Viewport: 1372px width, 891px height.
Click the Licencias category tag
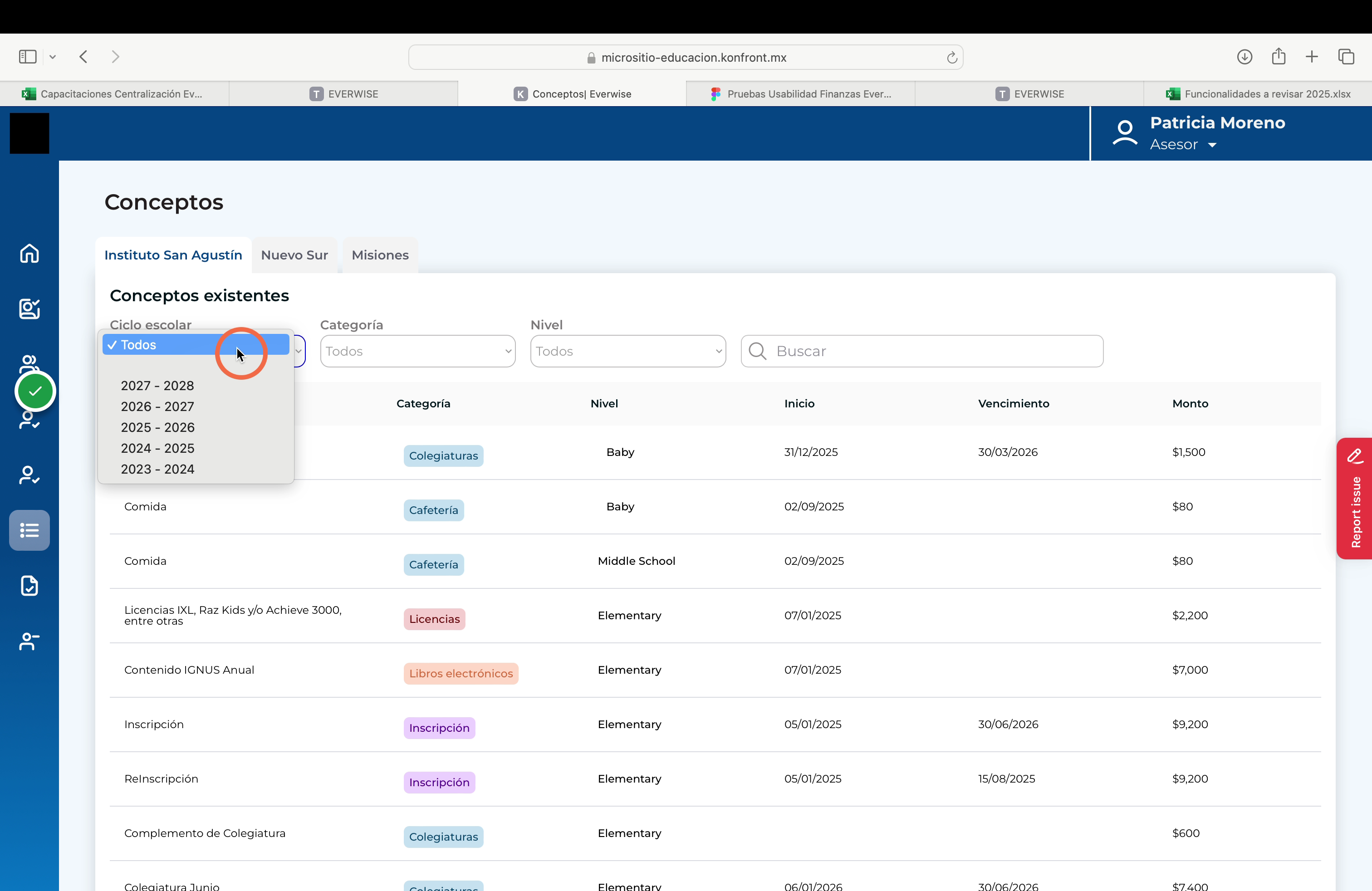coord(434,619)
